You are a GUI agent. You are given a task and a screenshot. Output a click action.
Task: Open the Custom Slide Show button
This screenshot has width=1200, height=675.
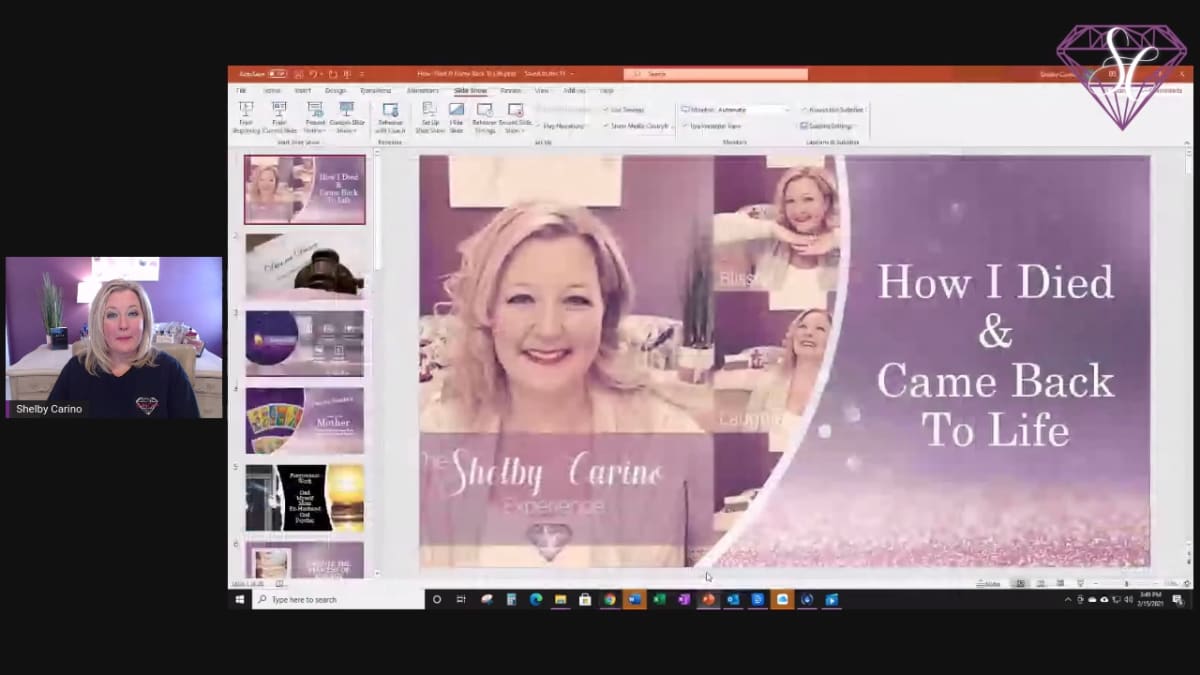tap(347, 116)
